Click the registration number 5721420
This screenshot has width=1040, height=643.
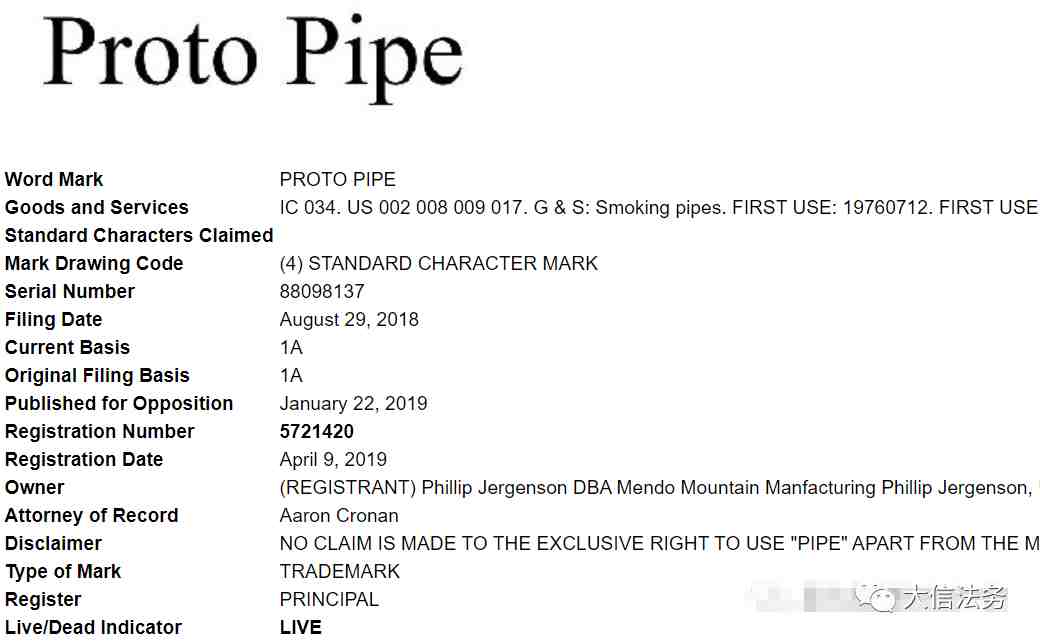(316, 431)
